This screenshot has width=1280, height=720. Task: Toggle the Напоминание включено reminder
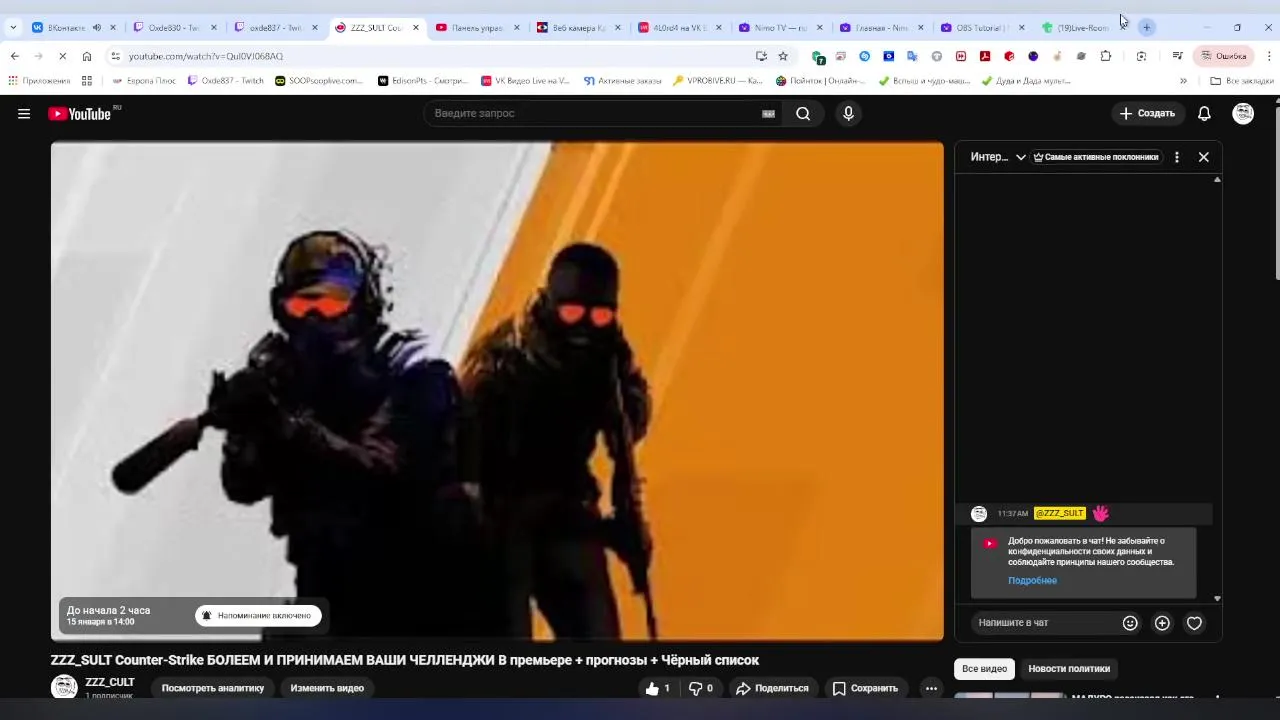[258, 615]
